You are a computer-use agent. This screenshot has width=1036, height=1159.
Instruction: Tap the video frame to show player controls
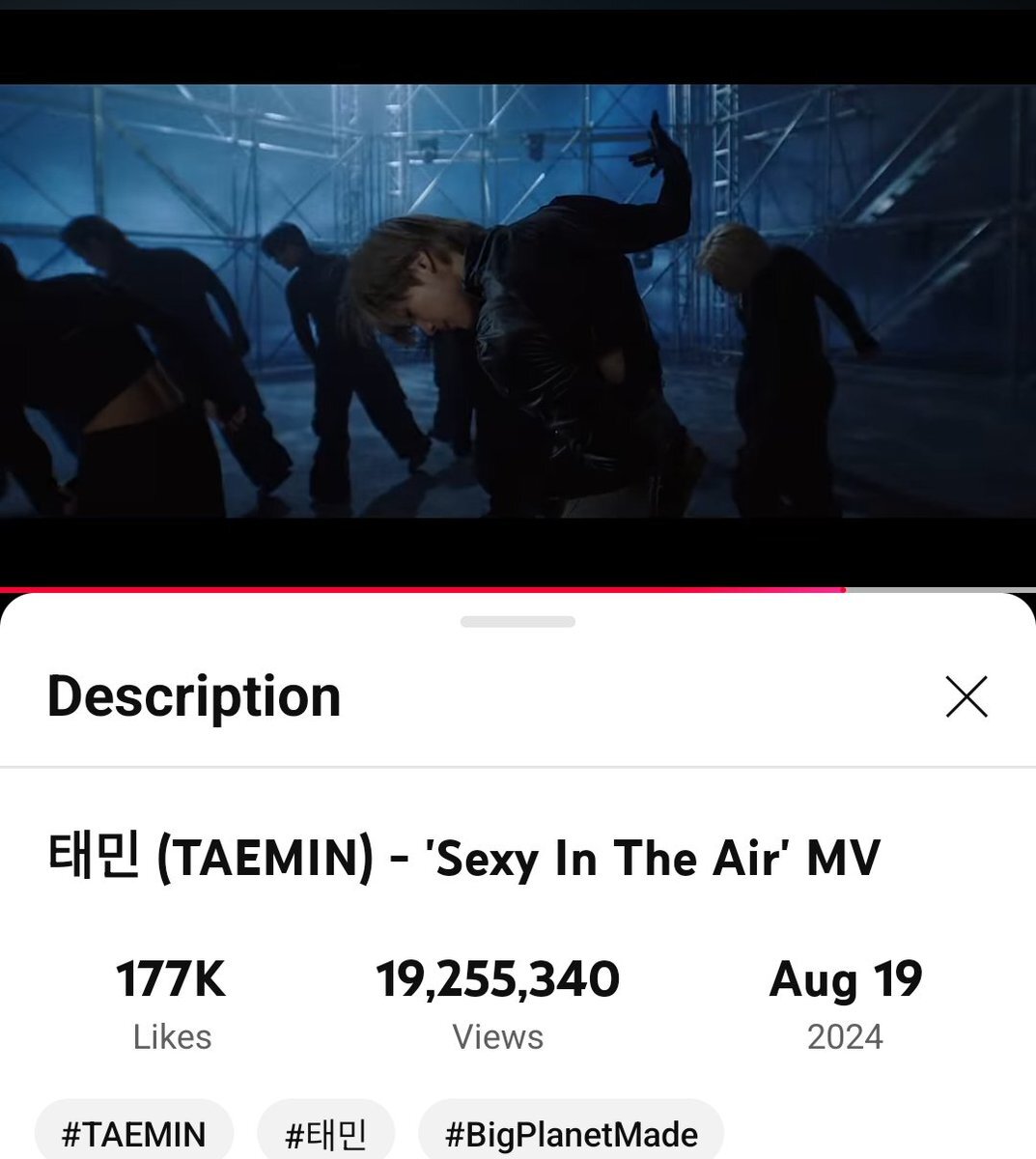point(518,301)
